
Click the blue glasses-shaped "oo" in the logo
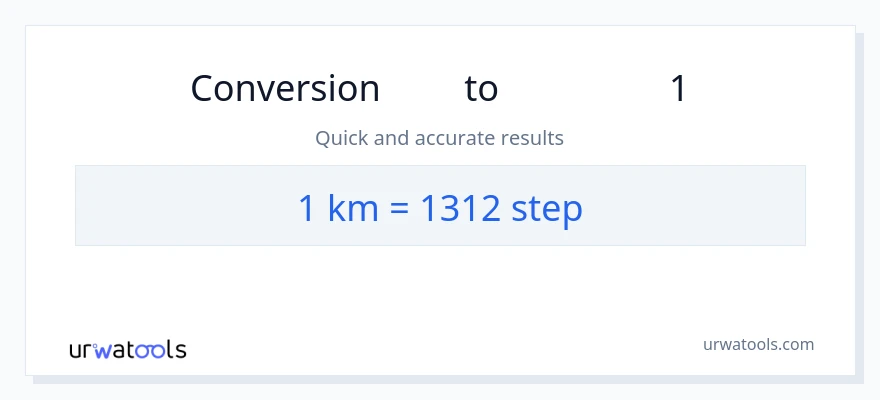point(150,351)
